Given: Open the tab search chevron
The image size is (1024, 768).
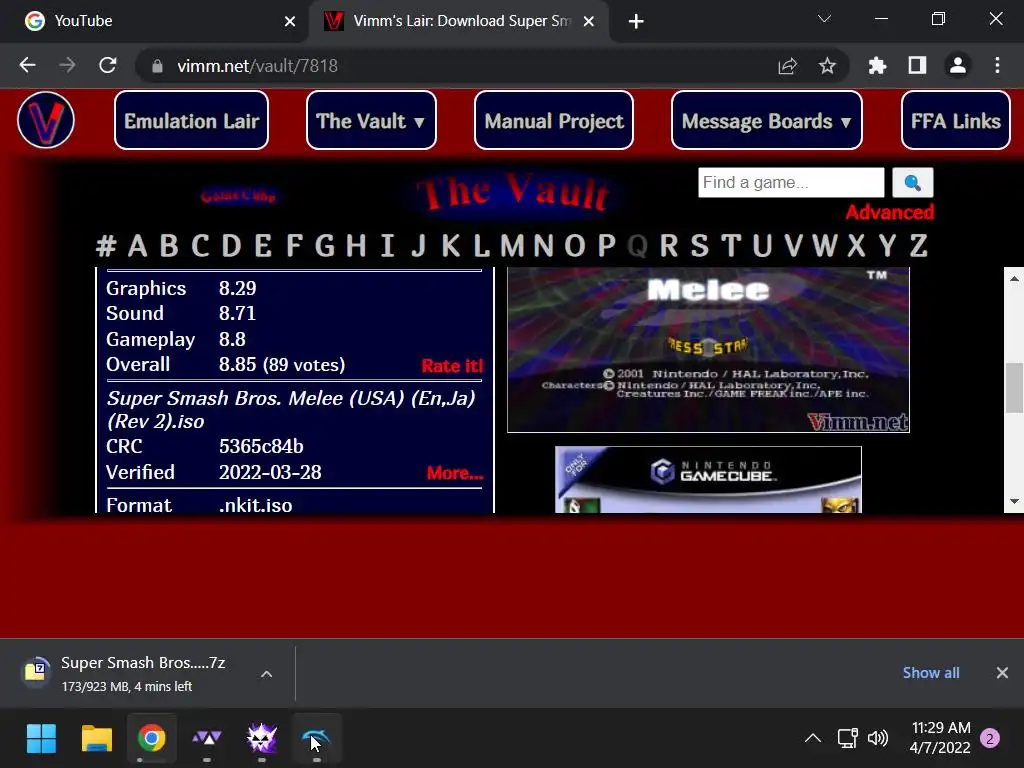Looking at the screenshot, I should click(x=824, y=19).
